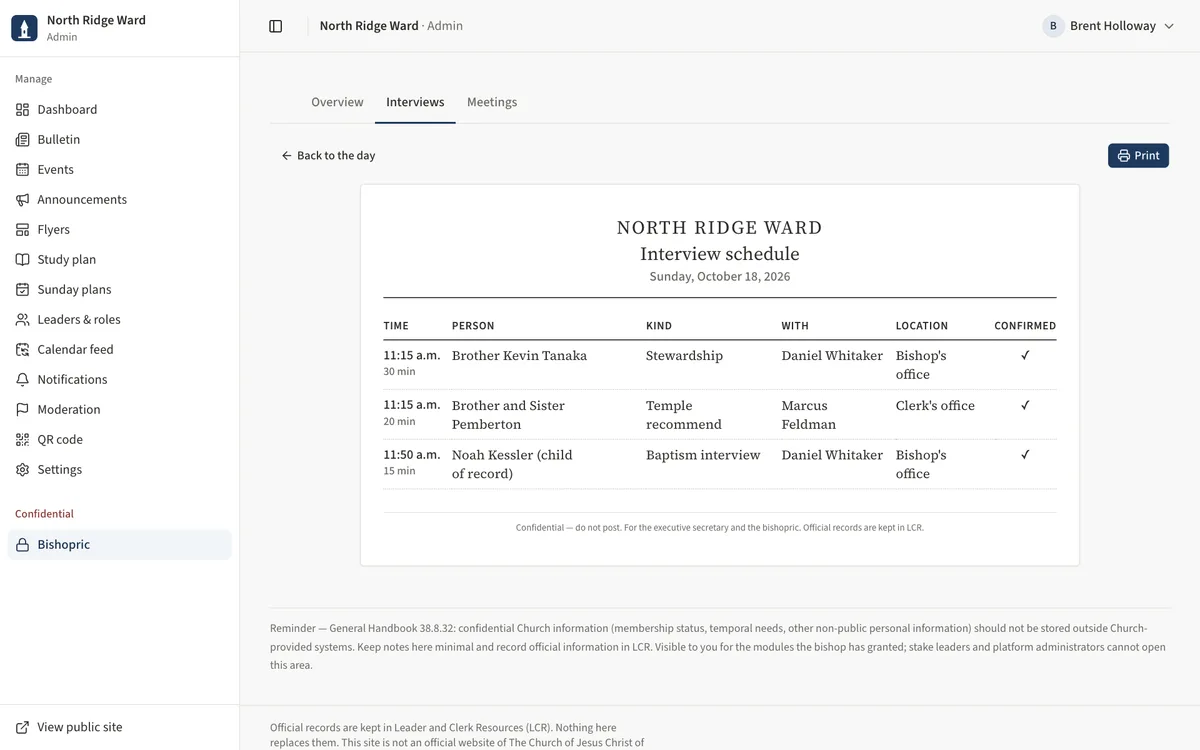The image size is (1200, 750).
Task: Click the Dashboard grid icon
Action: point(22,110)
